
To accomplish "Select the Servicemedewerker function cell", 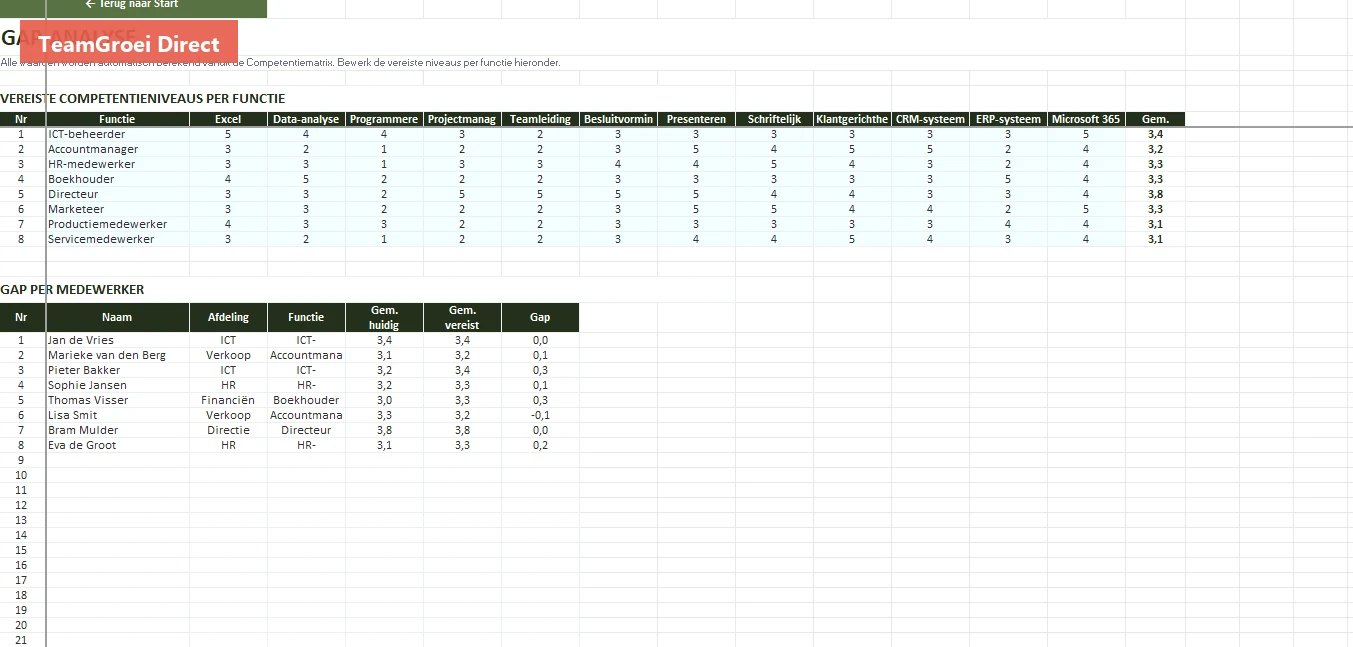I will point(118,239).
